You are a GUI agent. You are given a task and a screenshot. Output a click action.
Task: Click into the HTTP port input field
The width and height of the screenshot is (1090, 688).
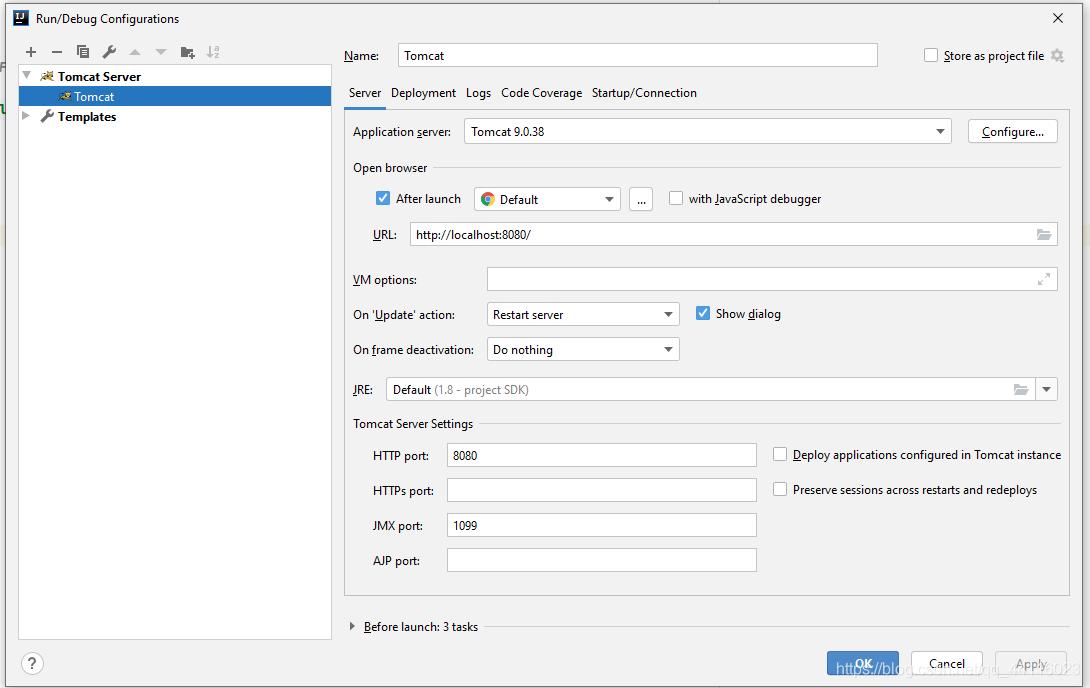click(x=601, y=455)
